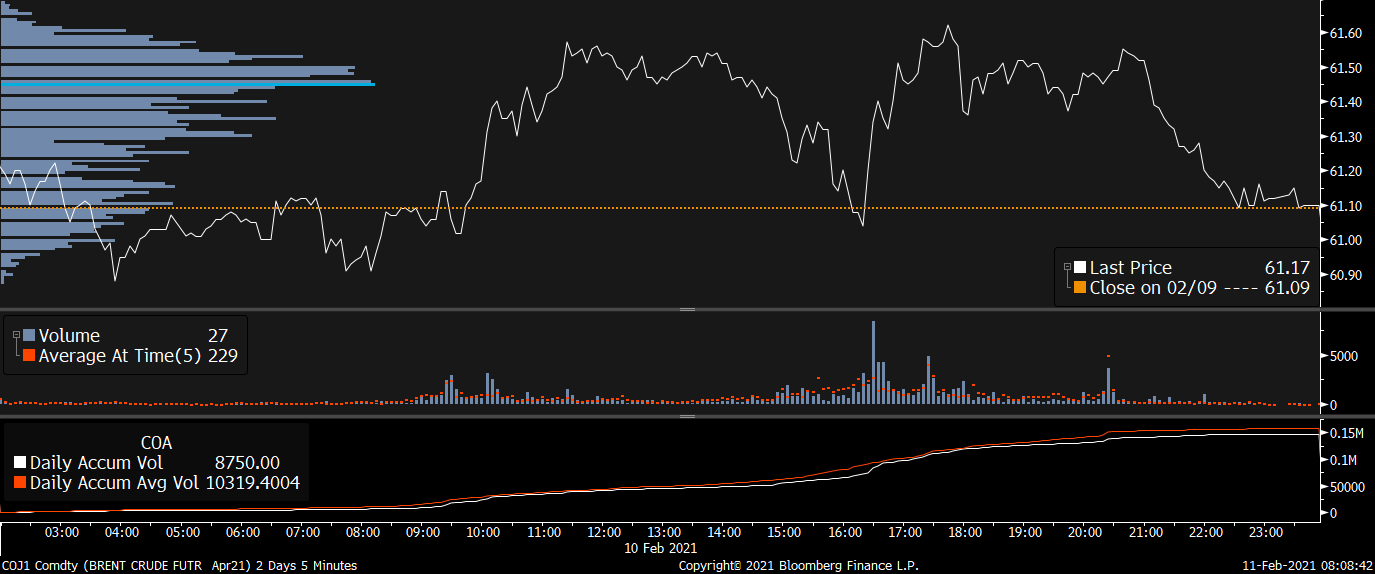
Task: Click the 0.1M accumulated volume axis label
Action: (1343, 460)
